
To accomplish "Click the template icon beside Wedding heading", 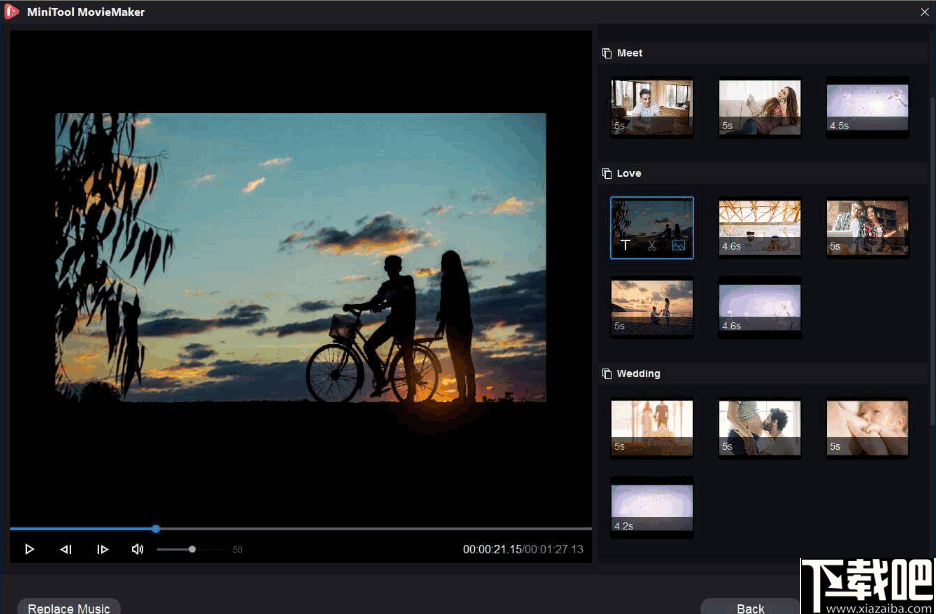I will 607,373.
